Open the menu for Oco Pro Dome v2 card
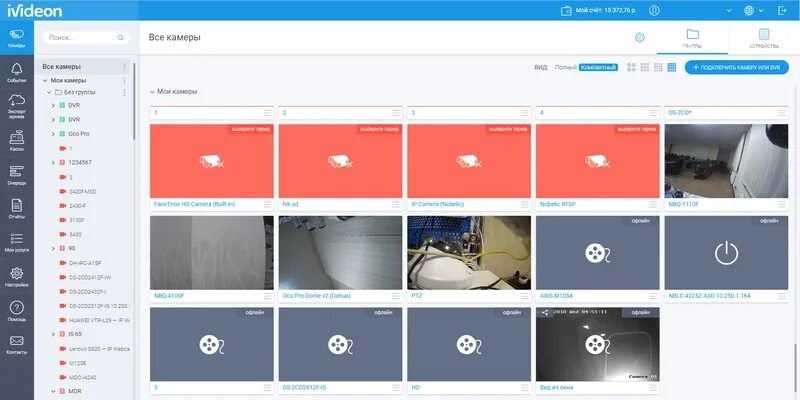800x400 pixels. [x=396, y=296]
